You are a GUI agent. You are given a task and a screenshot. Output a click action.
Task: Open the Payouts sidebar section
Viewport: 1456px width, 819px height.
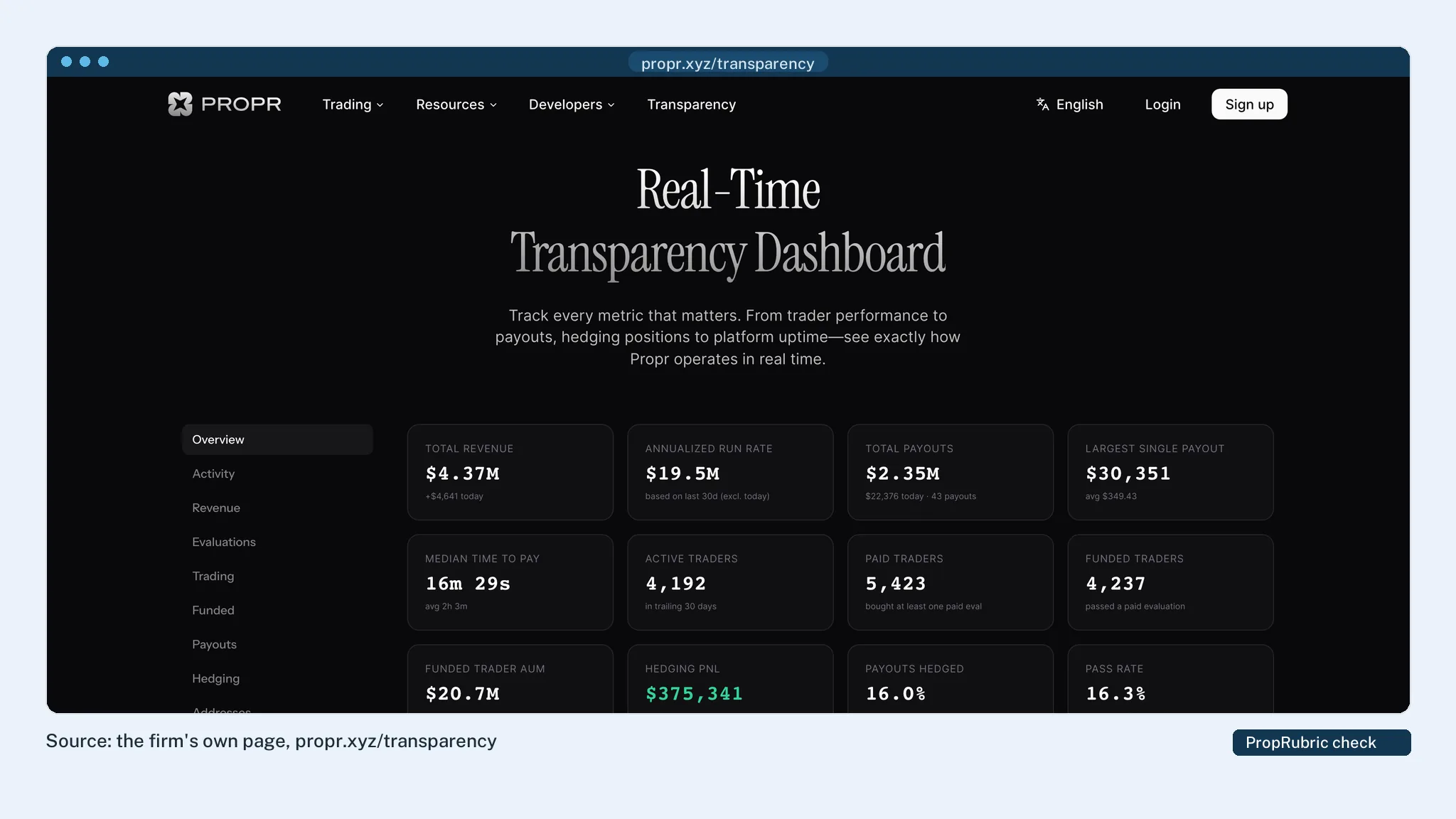pyautogui.click(x=214, y=644)
